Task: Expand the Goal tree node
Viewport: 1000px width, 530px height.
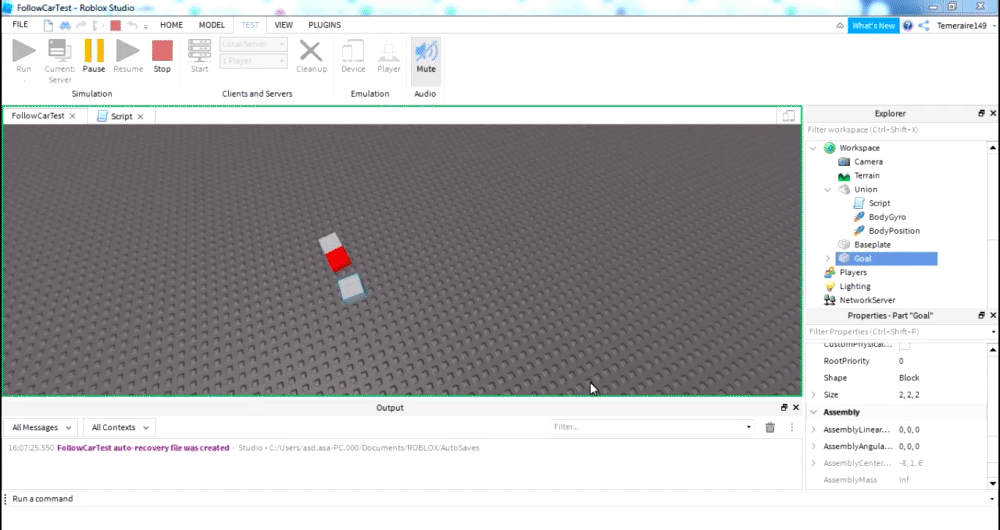Action: click(x=828, y=258)
